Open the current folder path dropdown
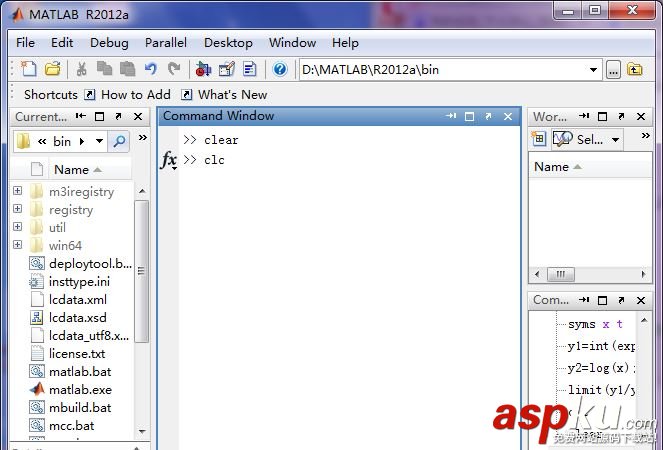 pos(593,70)
